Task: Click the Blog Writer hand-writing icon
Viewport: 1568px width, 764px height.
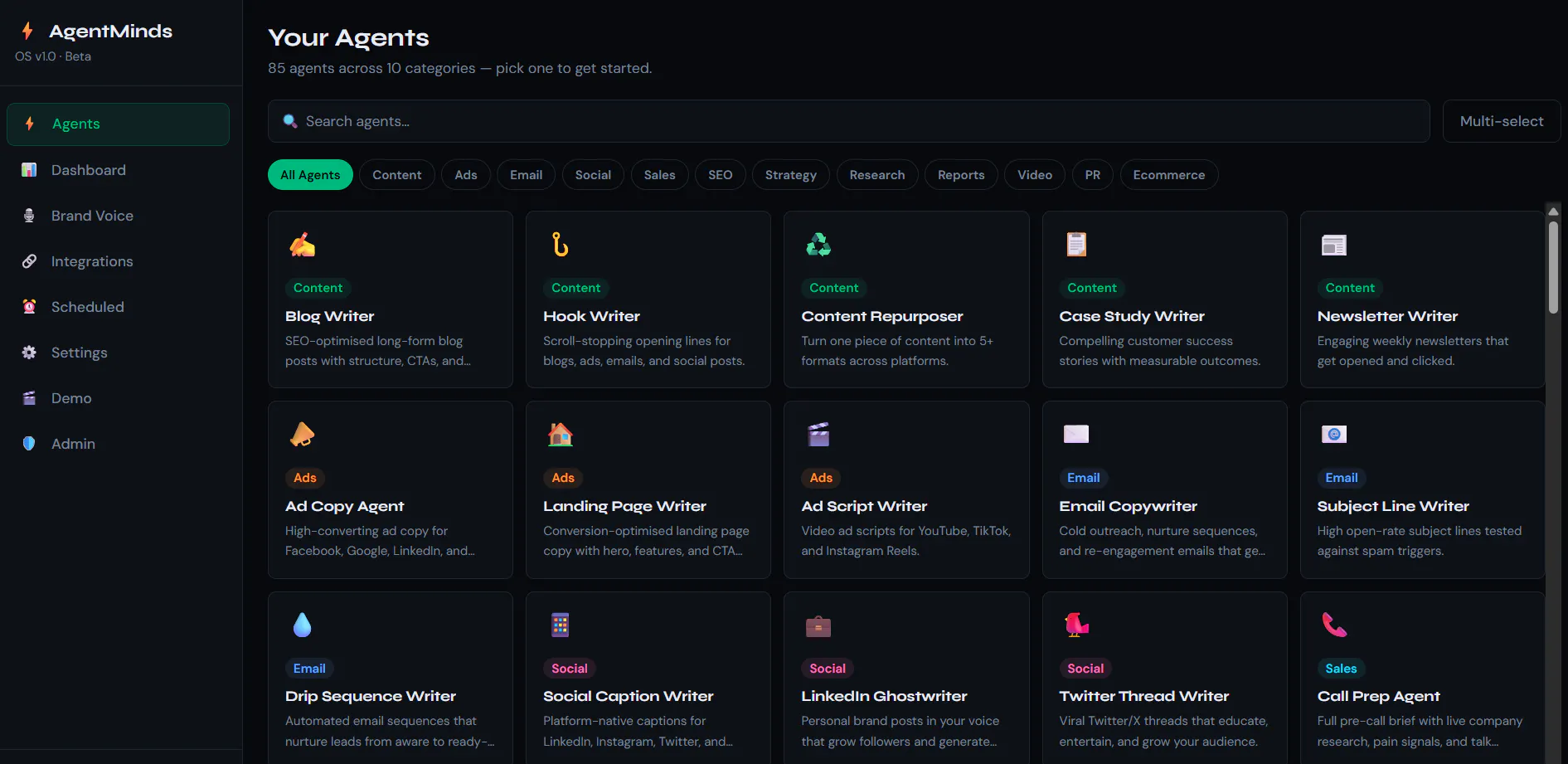Action: (x=302, y=245)
